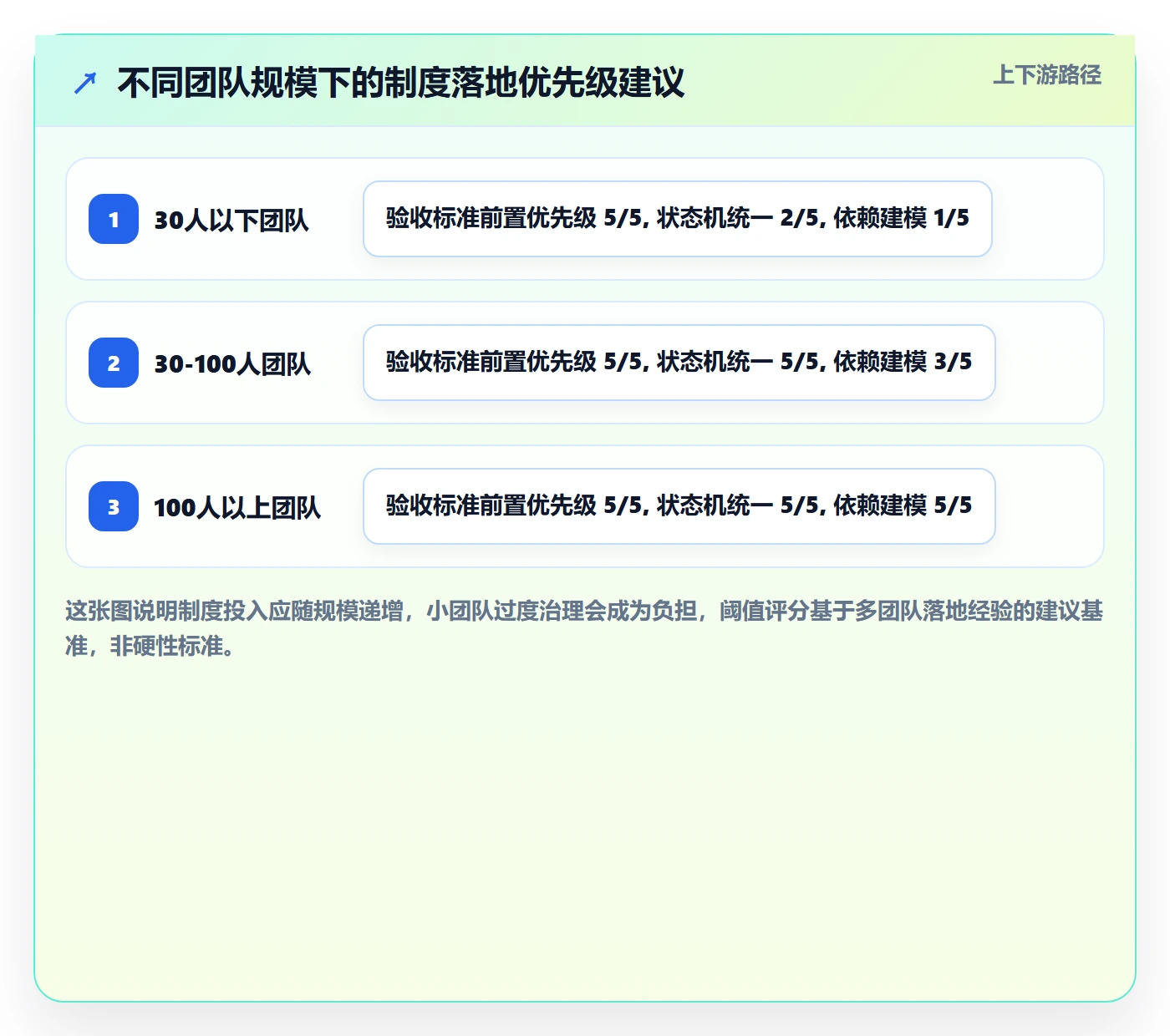Open the box ending with 依赖建模 1/5
1170x1036 pixels.
tap(678, 219)
